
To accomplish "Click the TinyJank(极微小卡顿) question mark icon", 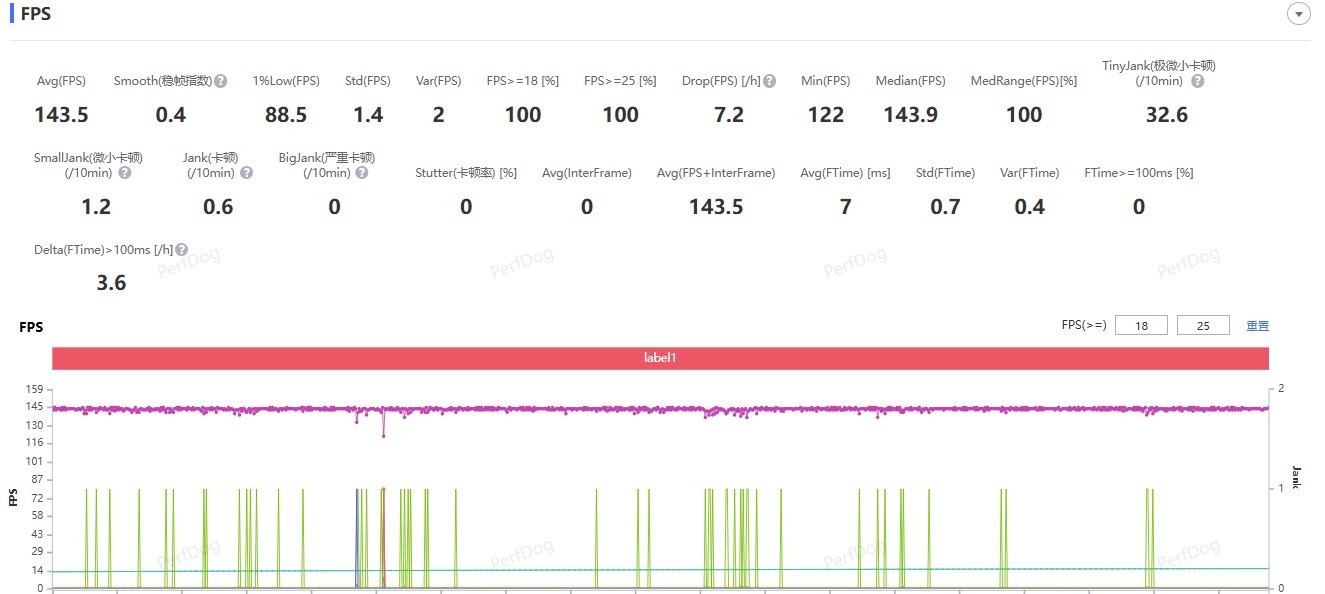I will [1197, 81].
